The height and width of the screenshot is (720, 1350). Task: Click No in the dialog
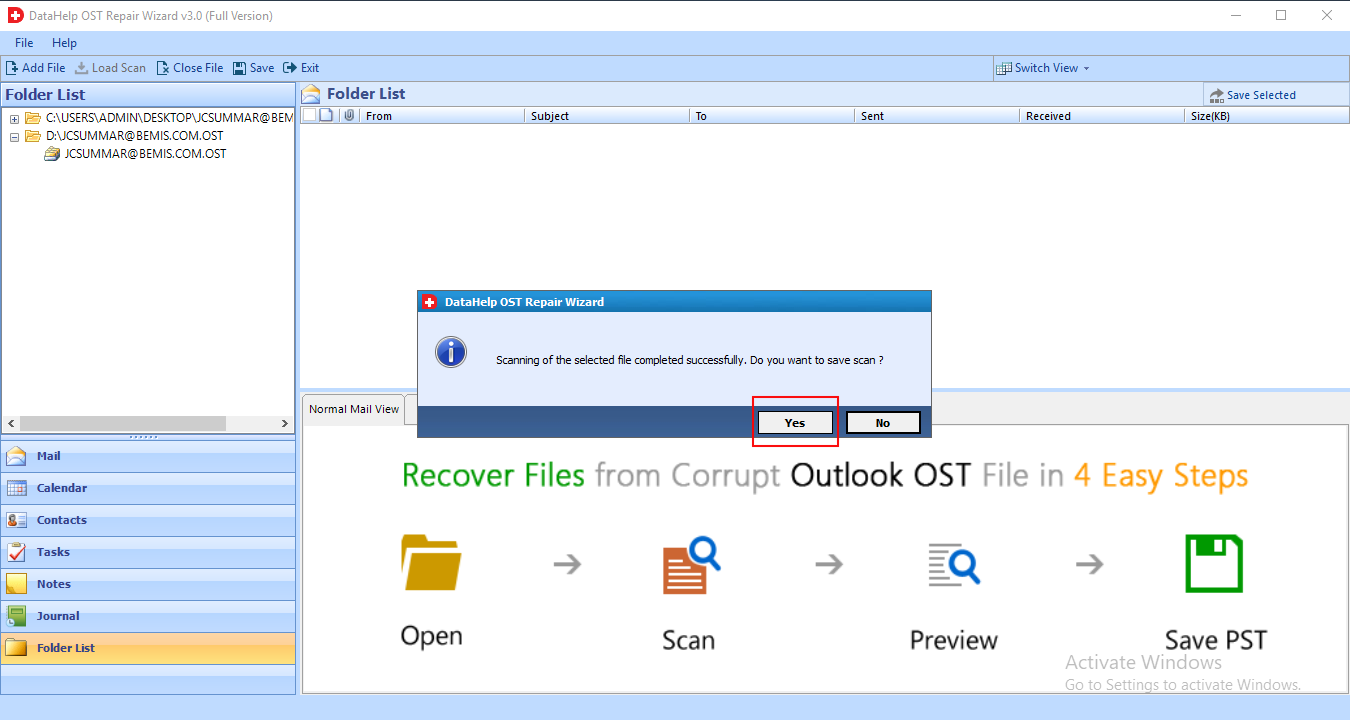click(x=883, y=423)
